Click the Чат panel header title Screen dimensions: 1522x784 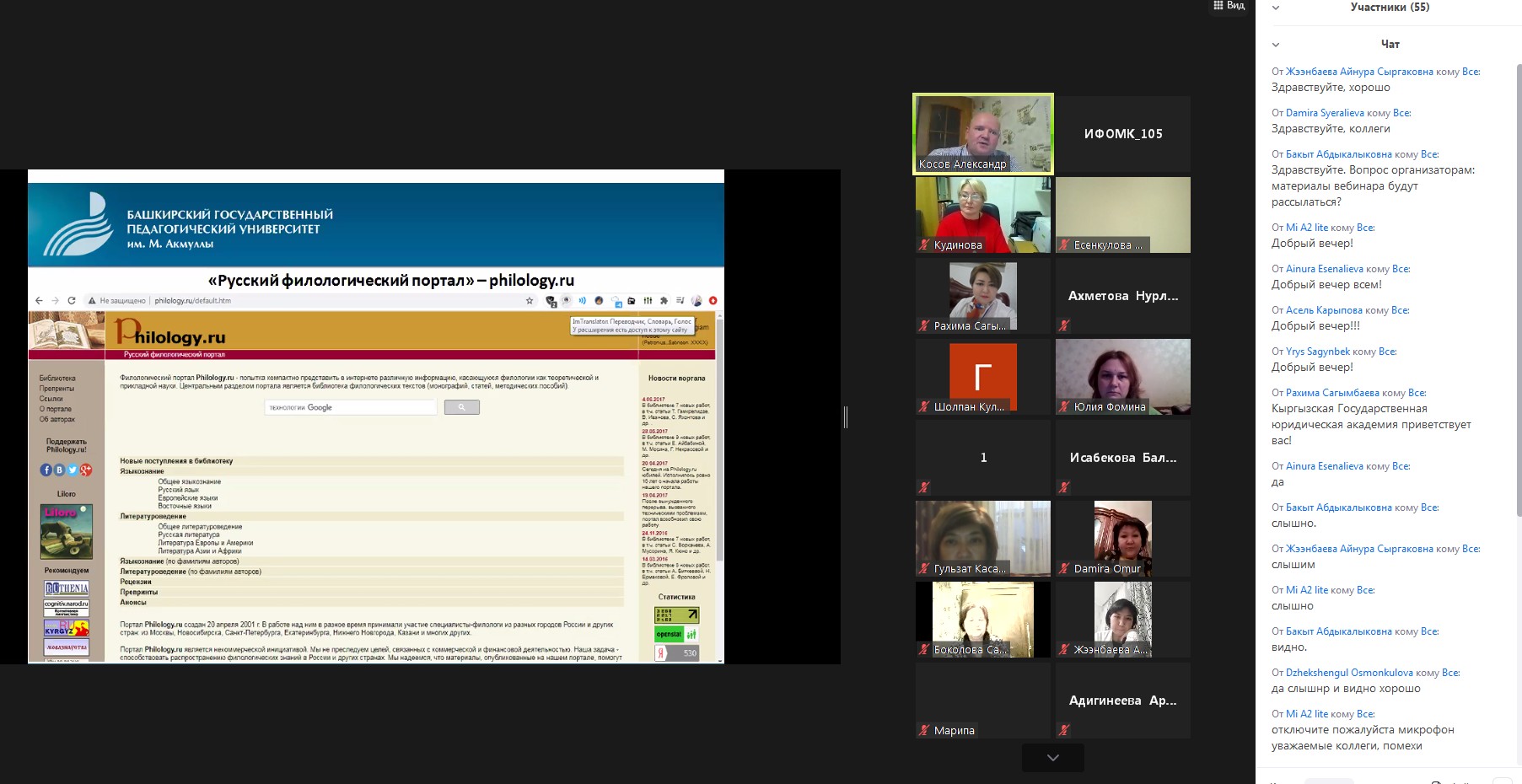(1390, 45)
